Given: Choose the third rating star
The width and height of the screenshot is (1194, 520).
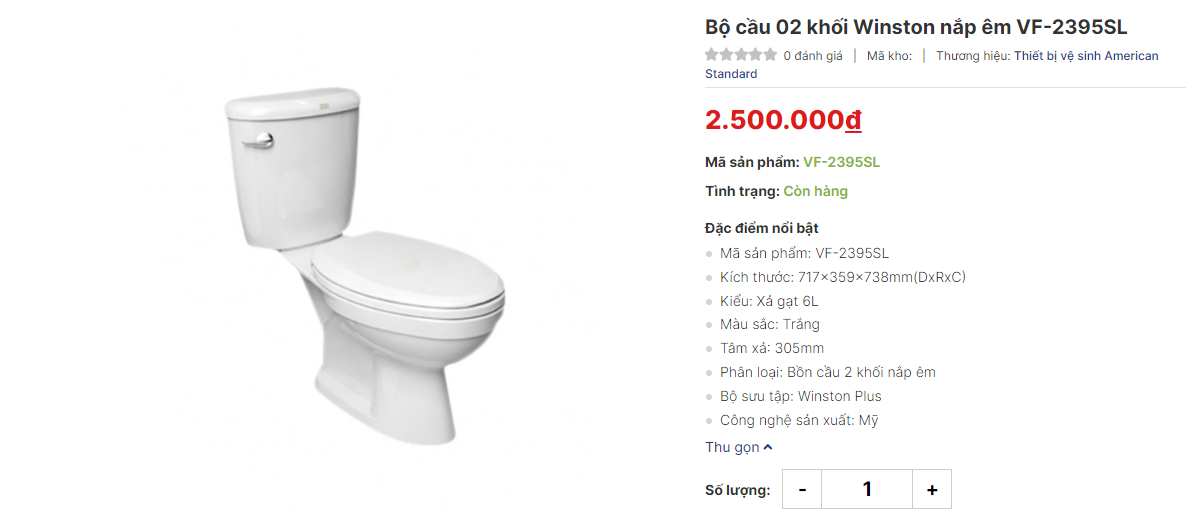Looking at the screenshot, I should 741,55.
